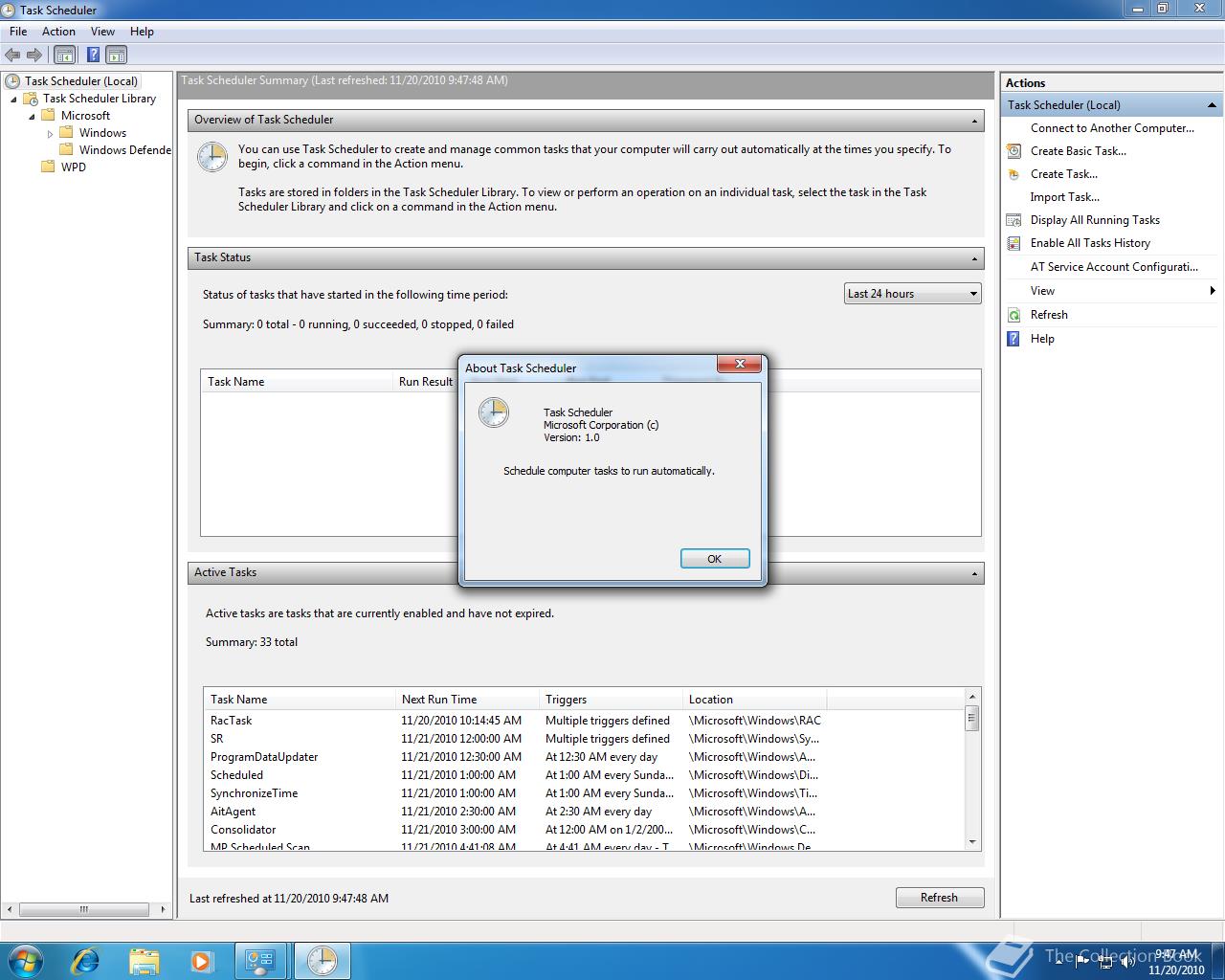Click the Active Tasks scroll down arrow
This screenshot has height=980, width=1225.
tap(972, 842)
